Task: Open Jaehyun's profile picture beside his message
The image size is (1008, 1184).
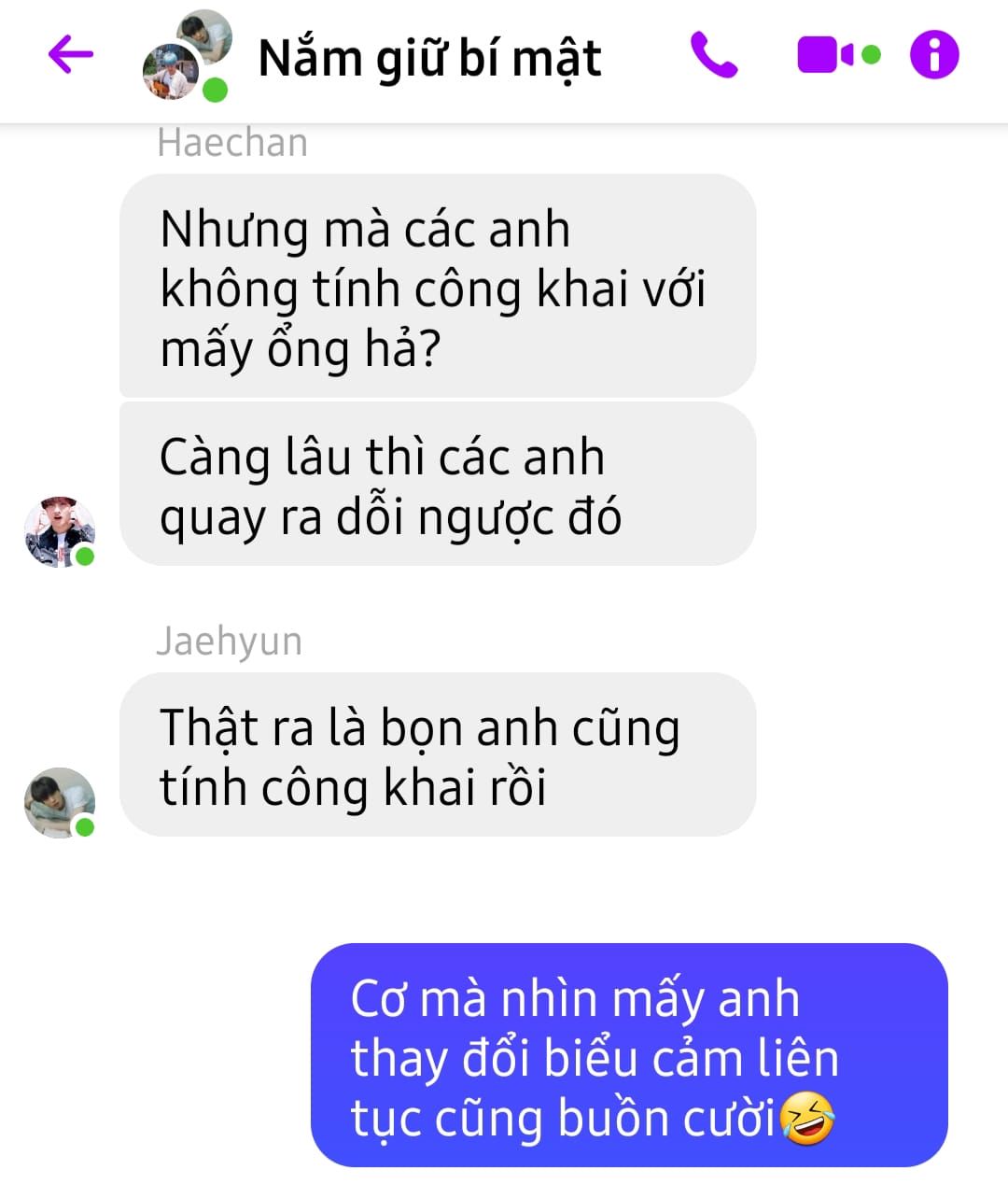Action: (x=60, y=803)
